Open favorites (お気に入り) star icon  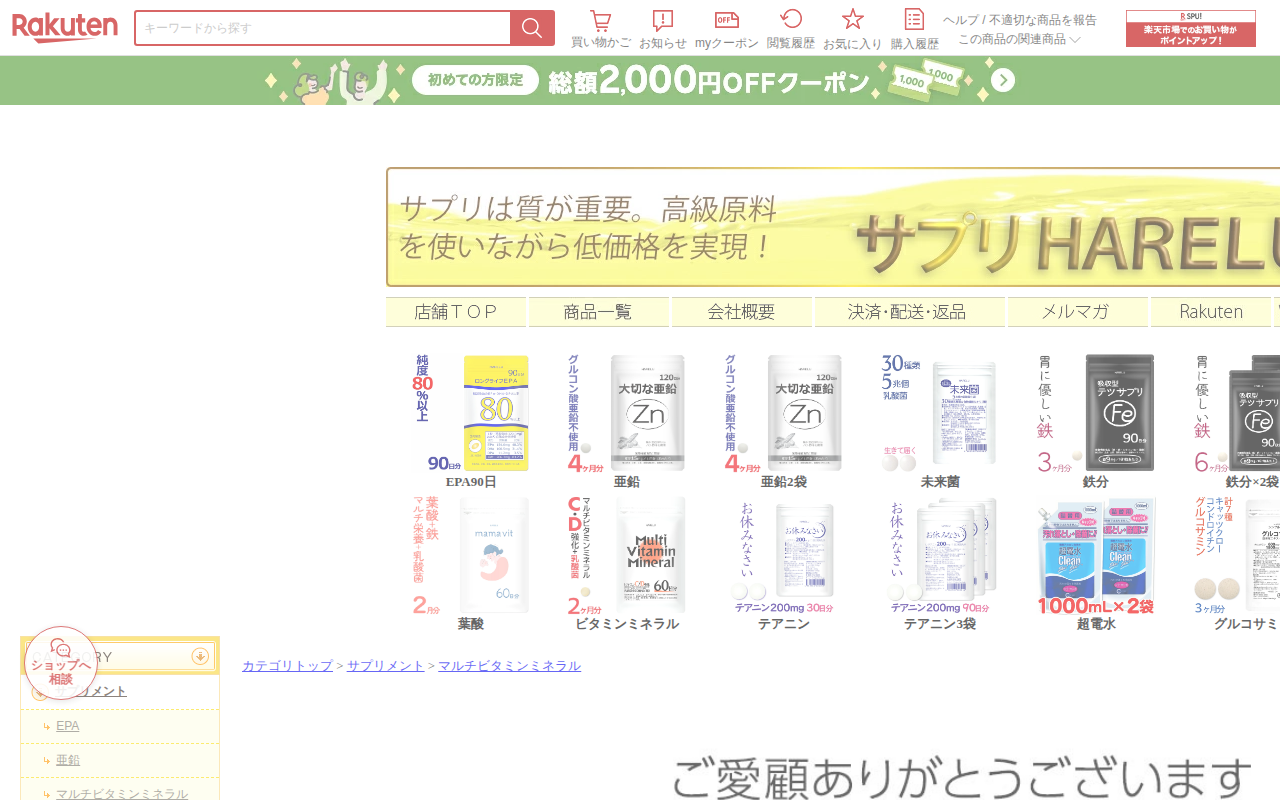[853, 29]
